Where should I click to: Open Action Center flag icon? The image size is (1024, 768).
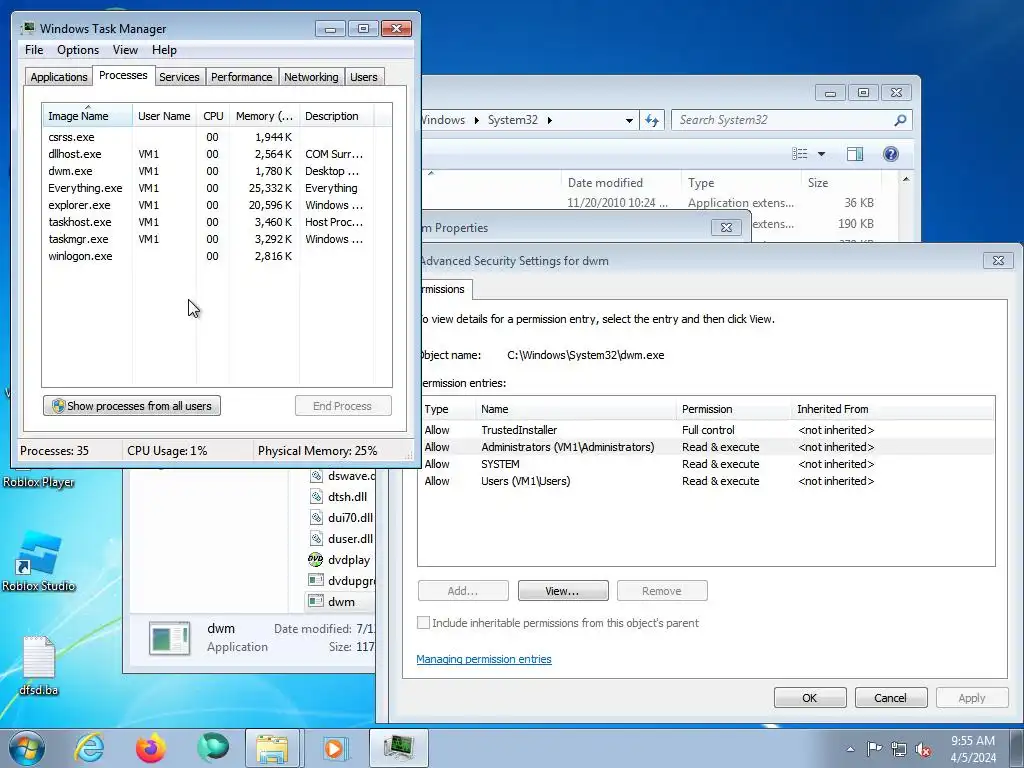point(873,749)
